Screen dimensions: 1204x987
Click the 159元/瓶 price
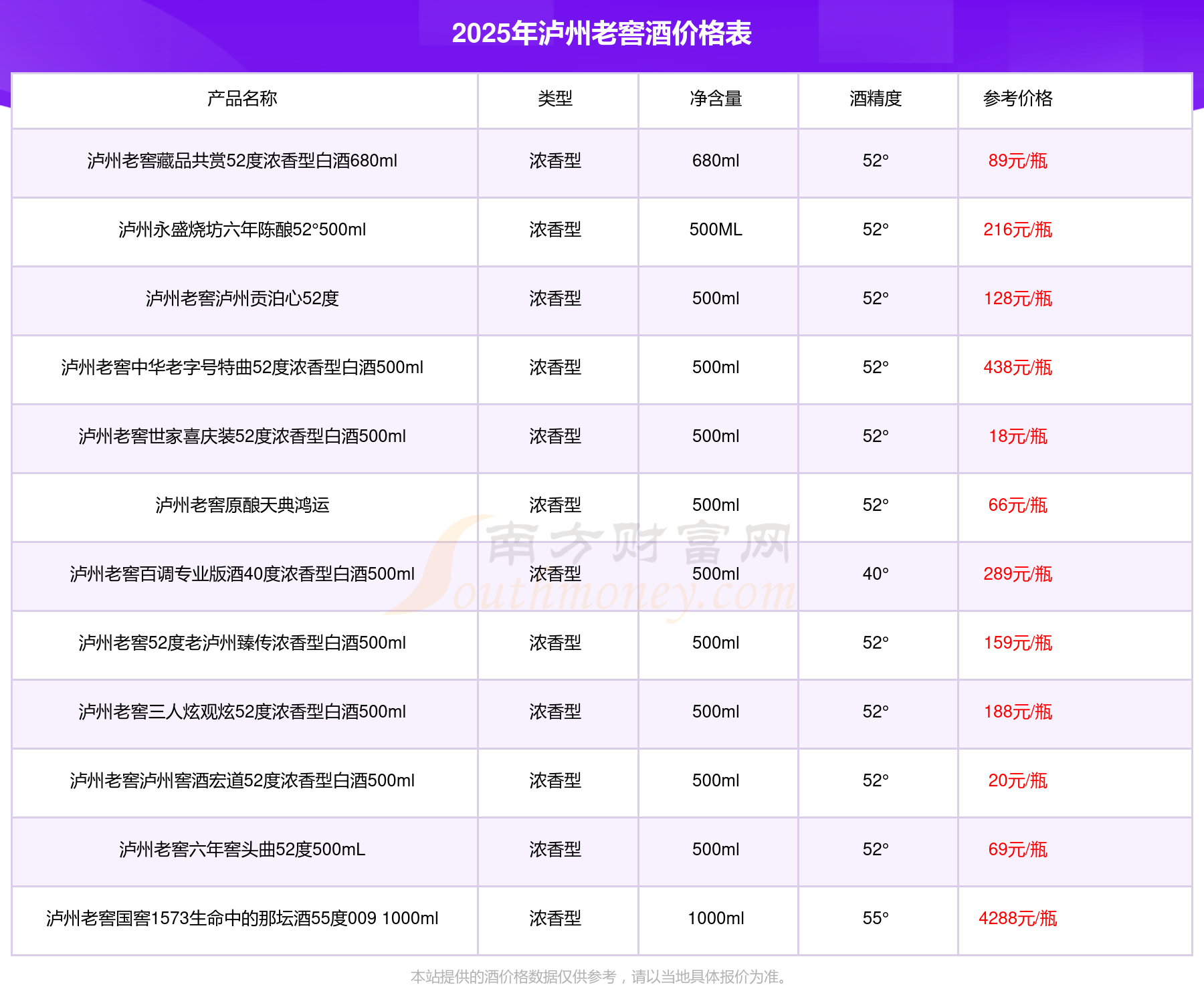(x=1017, y=643)
